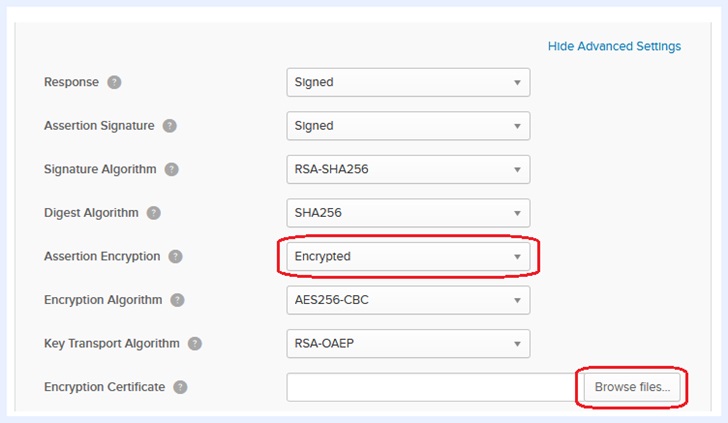Click help icon beside Assertion Signature
Image resolution: width=728 pixels, height=423 pixels.
pyautogui.click(x=170, y=126)
